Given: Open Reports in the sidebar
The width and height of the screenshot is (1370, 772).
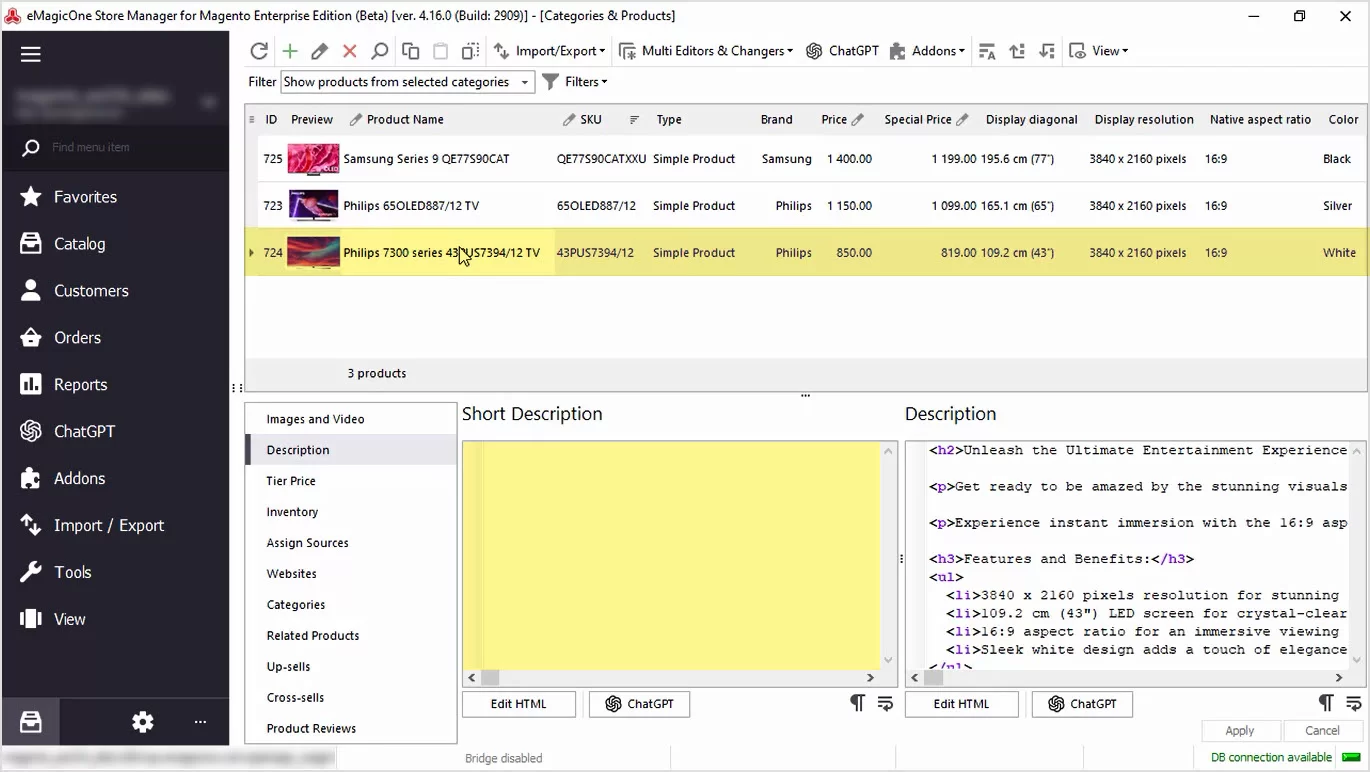Looking at the screenshot, I should (116, 385).
